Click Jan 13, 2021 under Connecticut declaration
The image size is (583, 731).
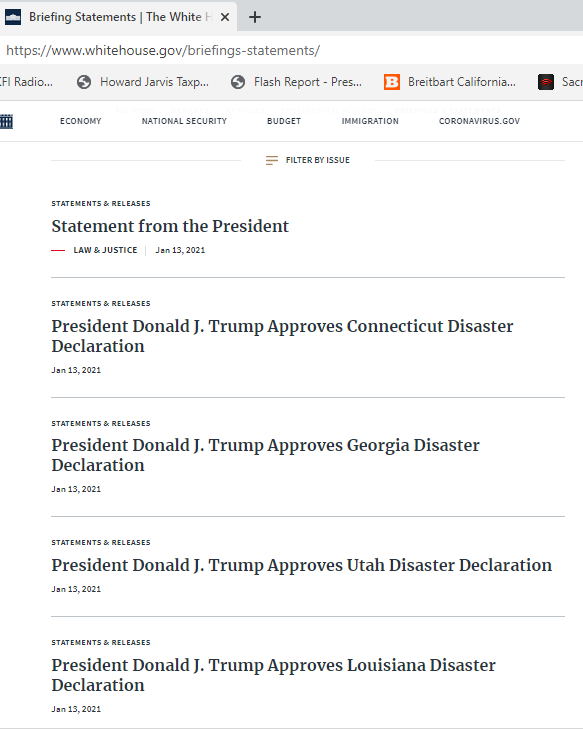[x=76, y=370]
